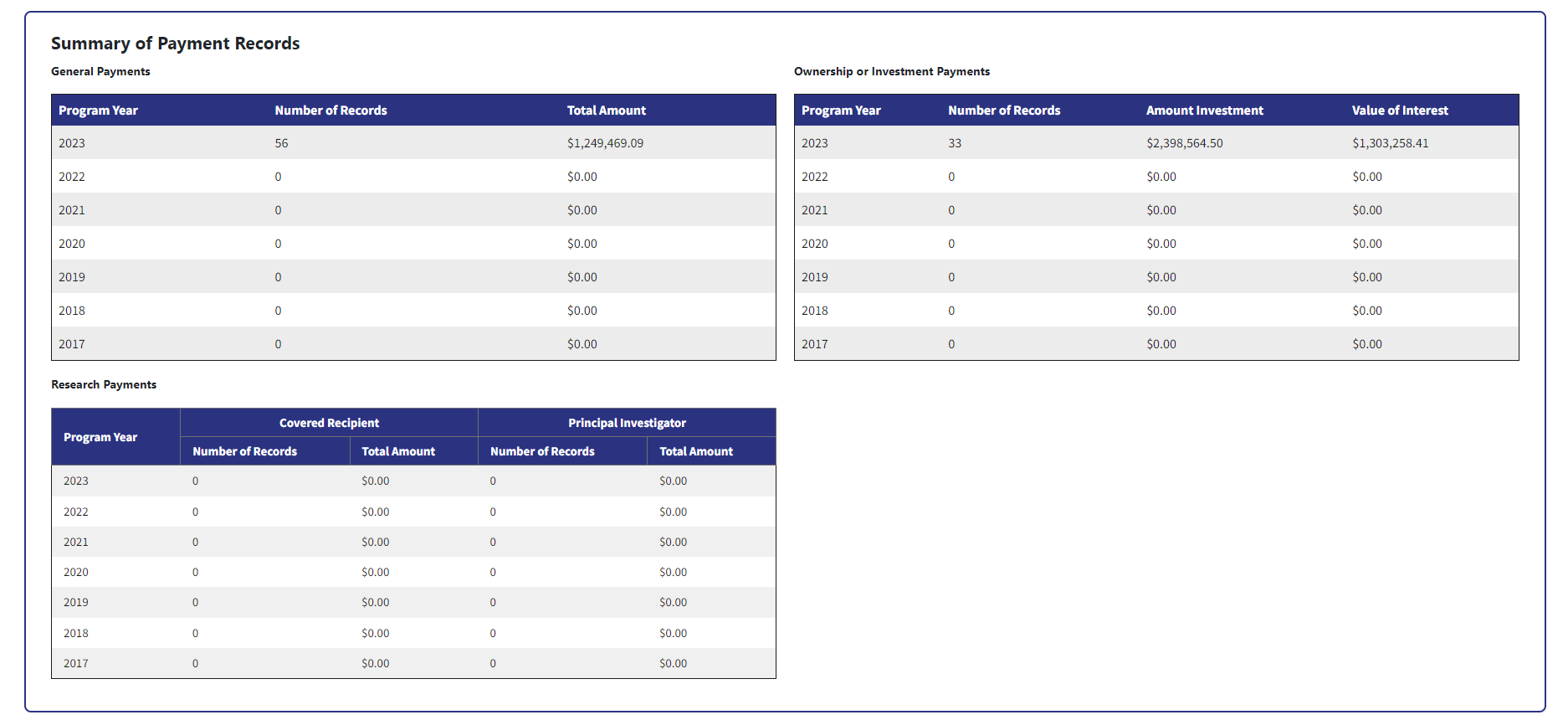Click 2019 in the Research Payments table
Screen dimensions: 1568x720
[x=76, y=602]
